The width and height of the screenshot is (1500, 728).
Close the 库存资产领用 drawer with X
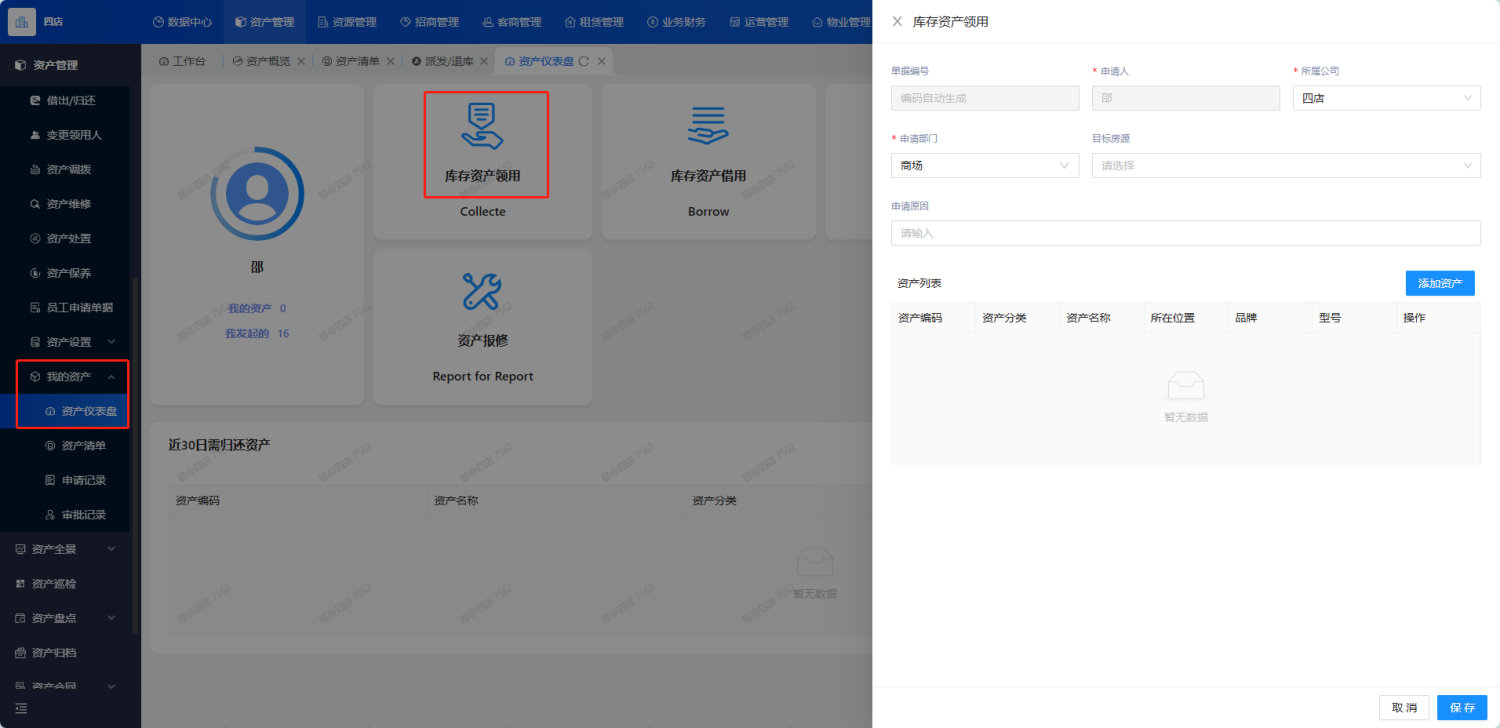coord(897,21)
